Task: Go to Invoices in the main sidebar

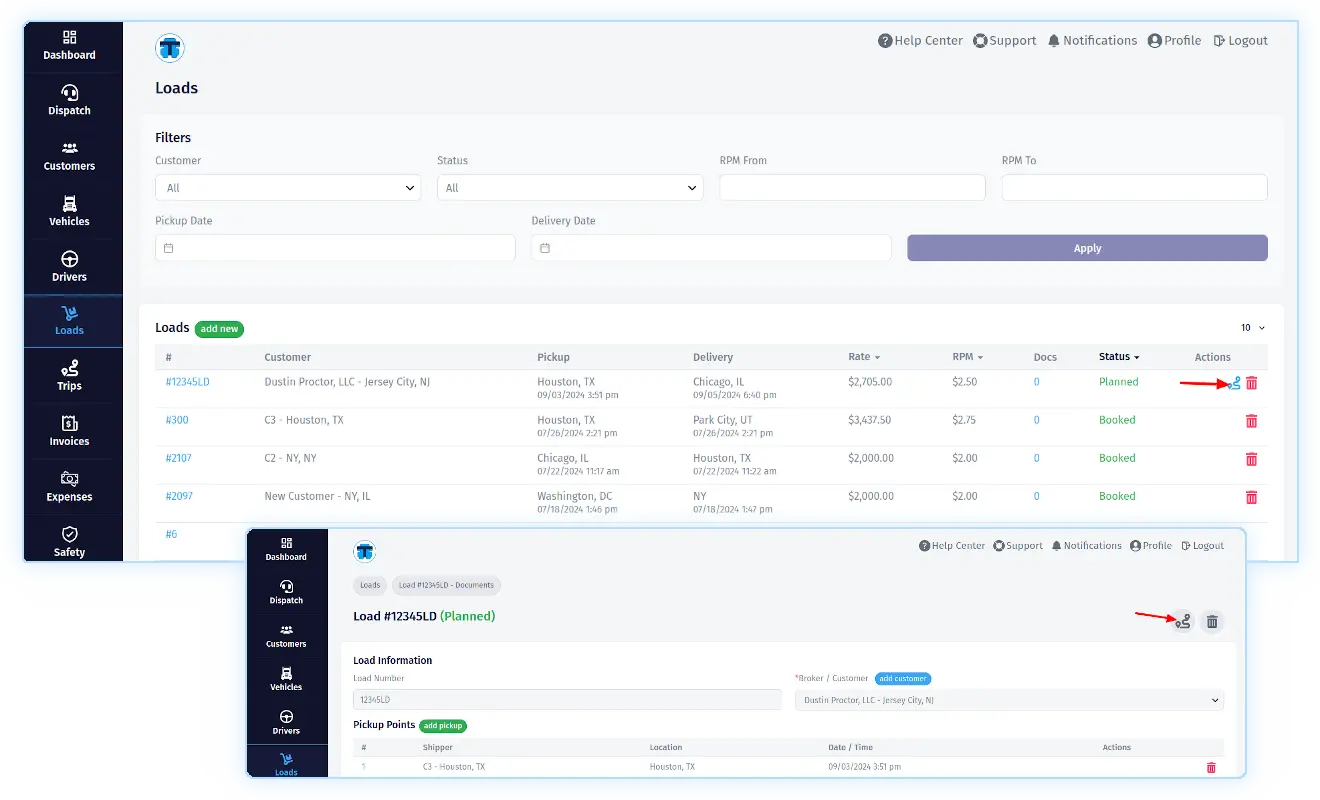Action: tap(70, 431)
